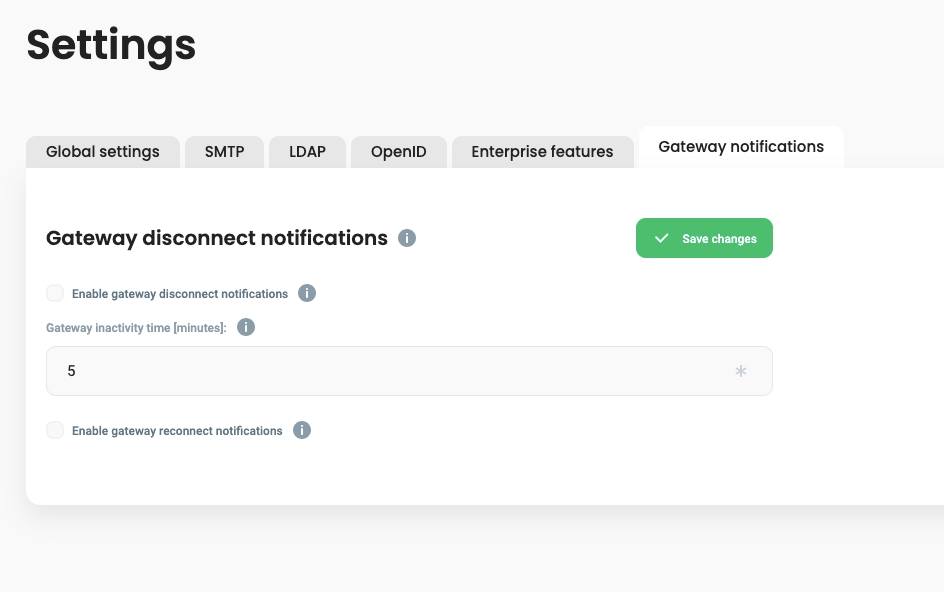Open the Enterprise features tab
The width and height of the screenshot is (944, 592).
pyautogui.click(x=542, y=152)
